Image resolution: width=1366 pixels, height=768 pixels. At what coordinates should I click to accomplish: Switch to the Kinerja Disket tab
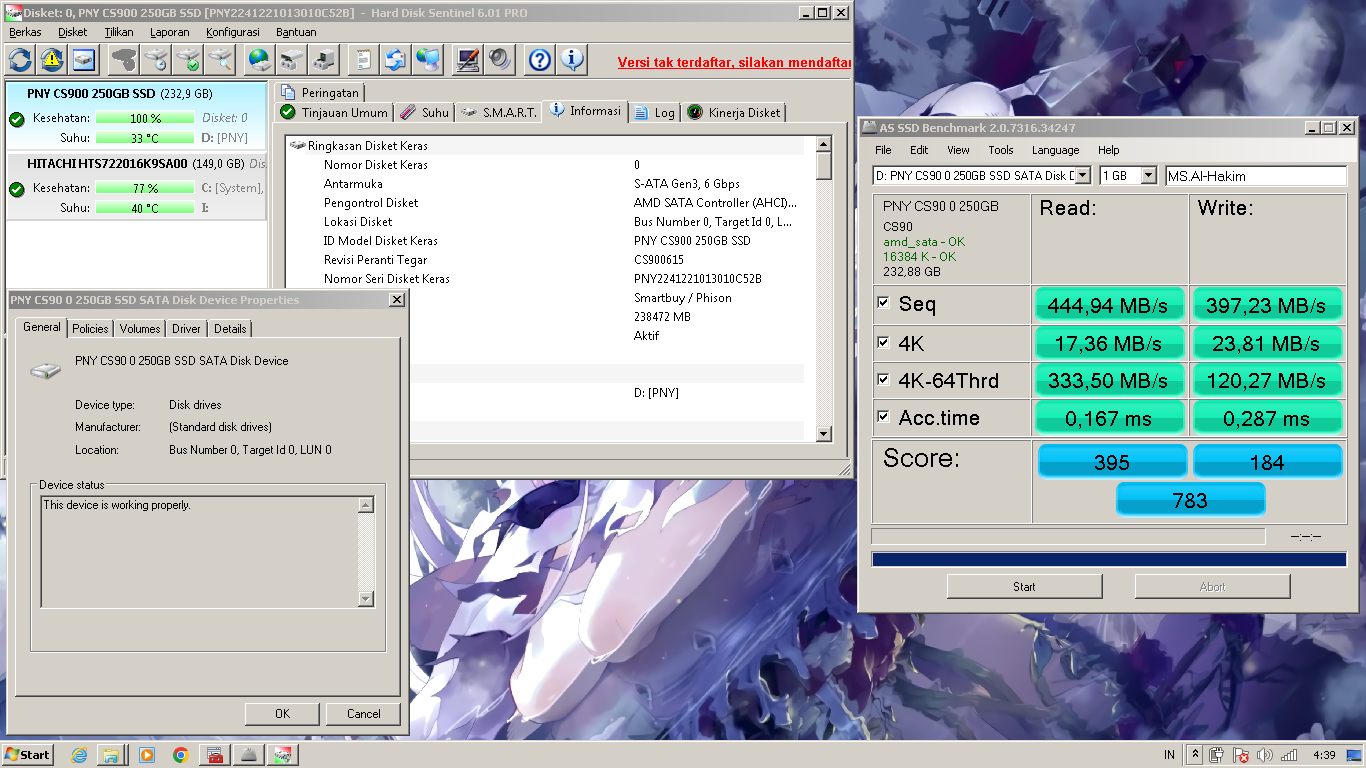735,113
